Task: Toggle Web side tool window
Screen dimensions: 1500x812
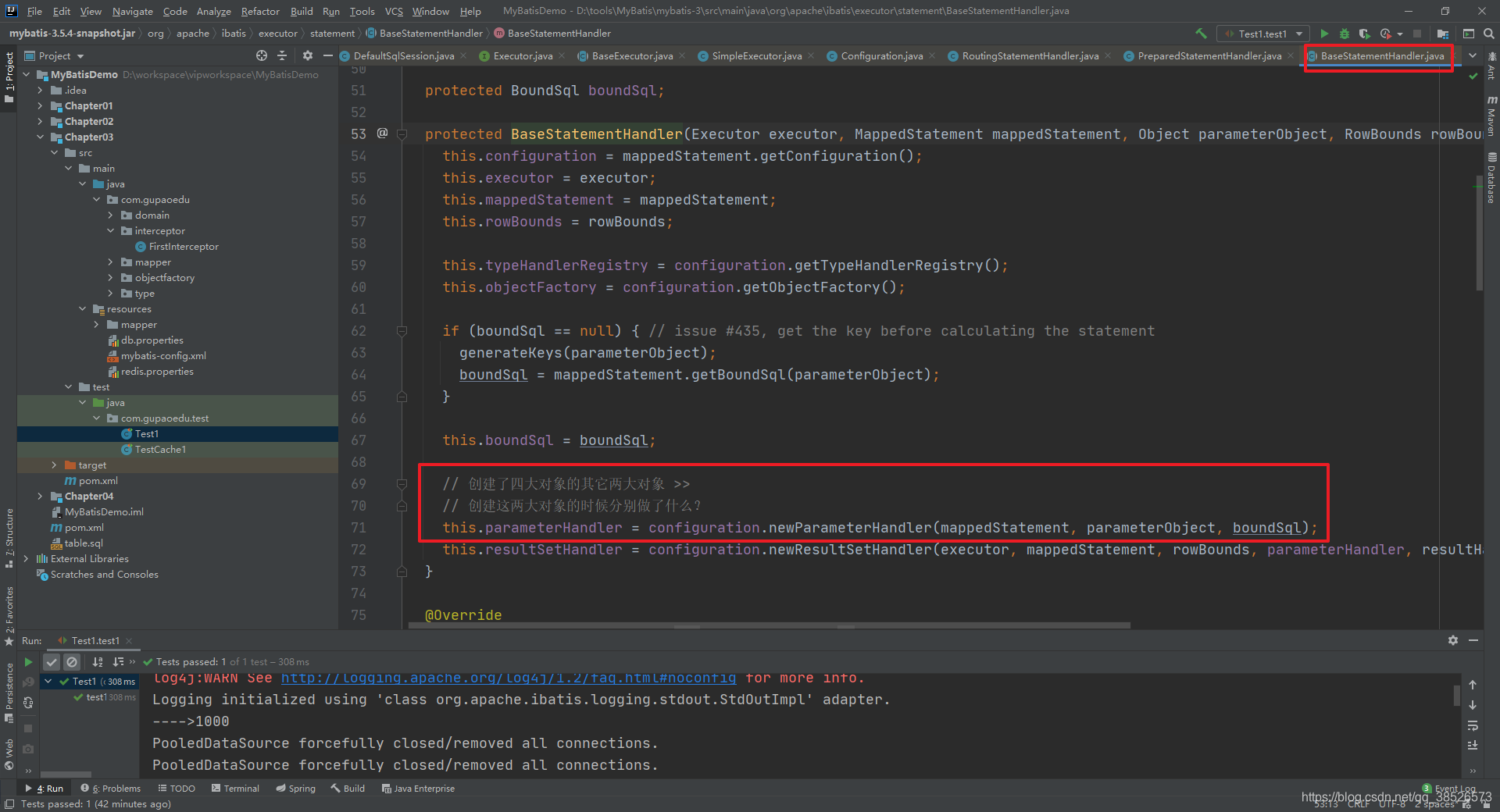Action: [9, 755]
